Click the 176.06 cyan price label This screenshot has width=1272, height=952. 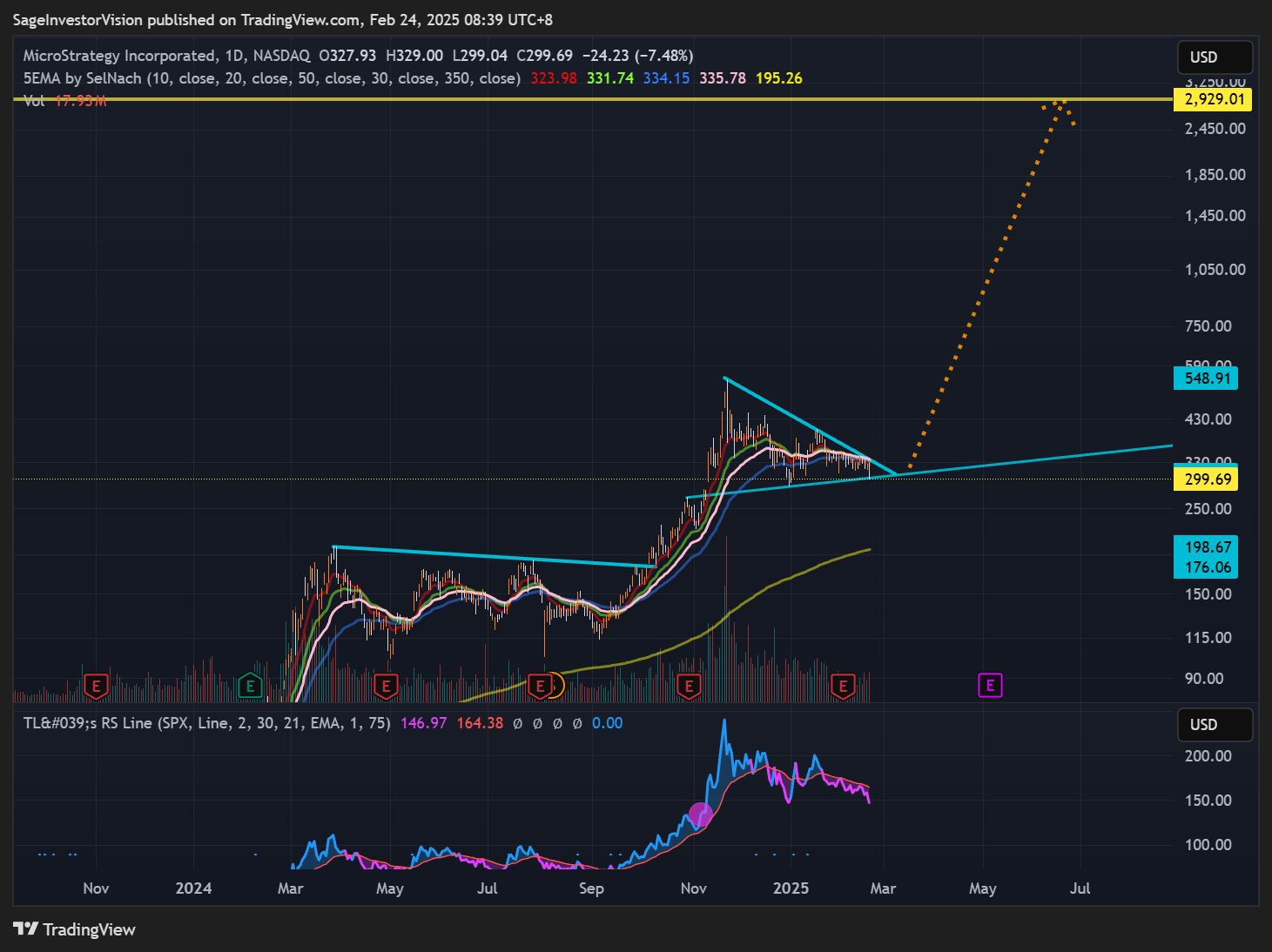pos(1205,567)
